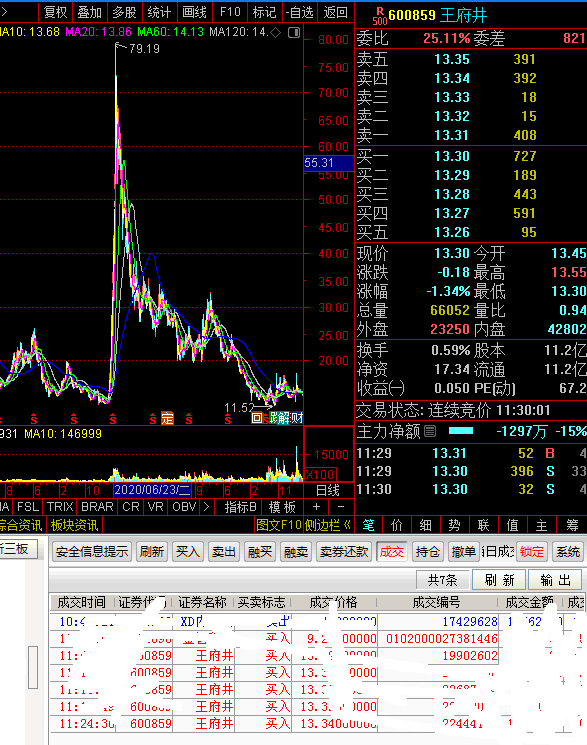Screen dimensions: 587x745
Task: Open 融卖 margin sell
Action: 296,552
